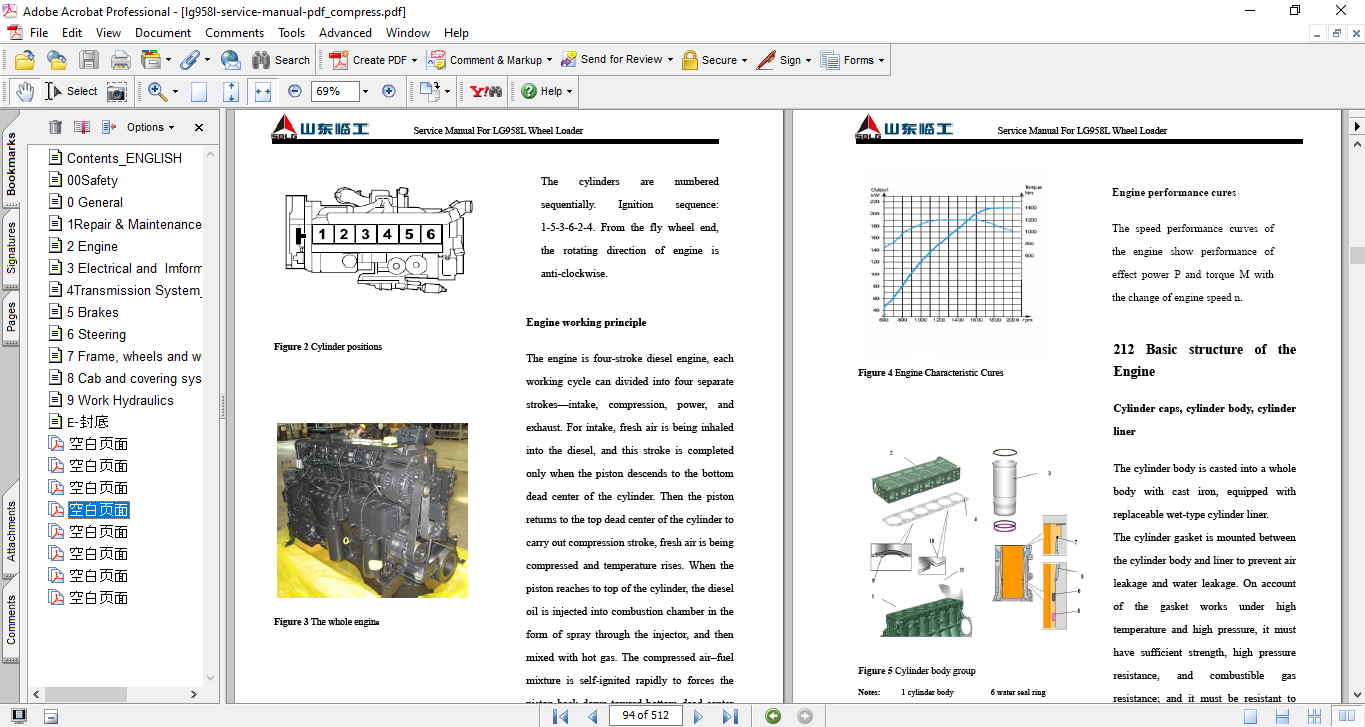
Task: Expand the bookmark Options dropdown
Action: 150,127
